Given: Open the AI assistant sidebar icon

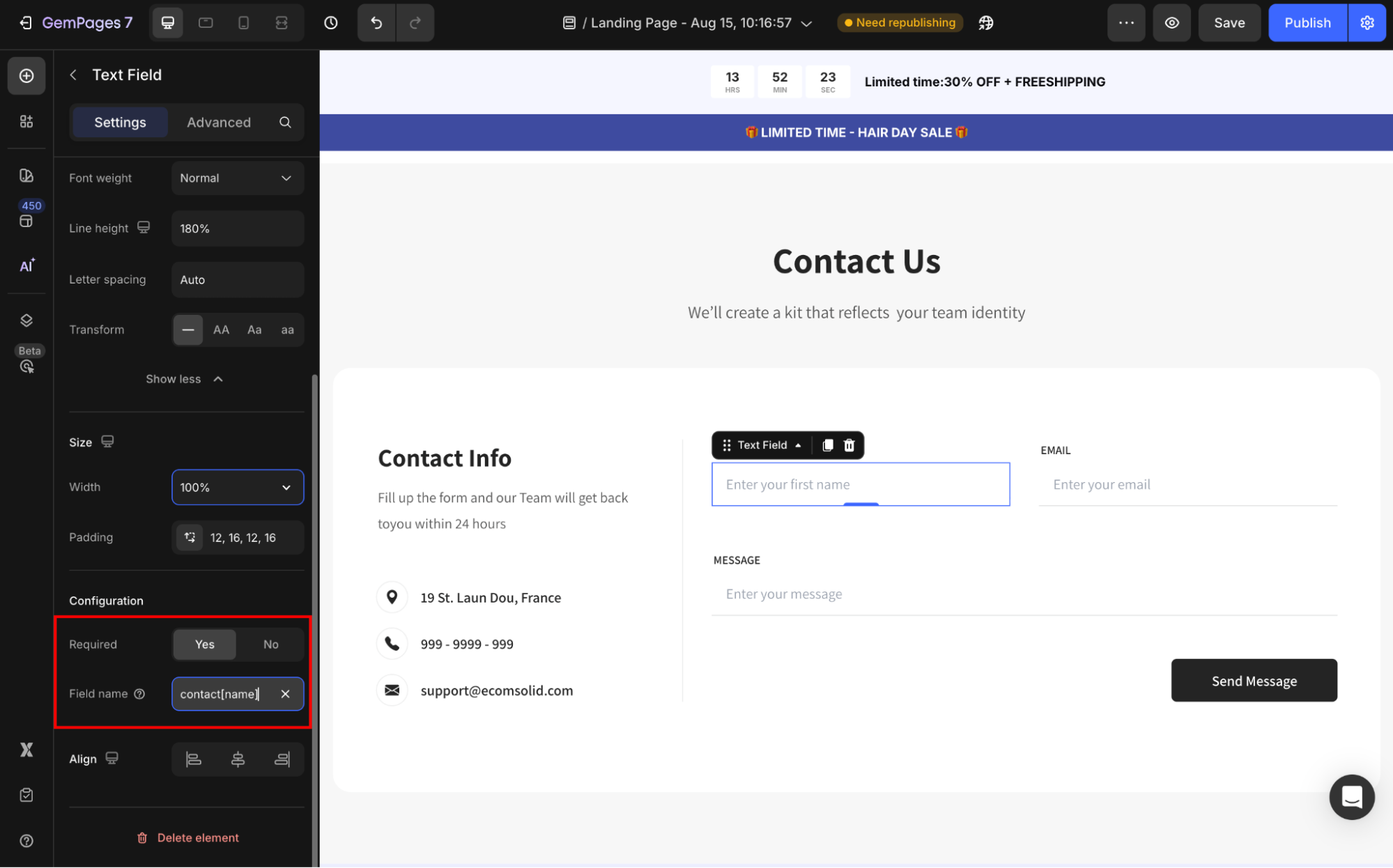Looking at the screenshot, I should (x=26, y=265).
